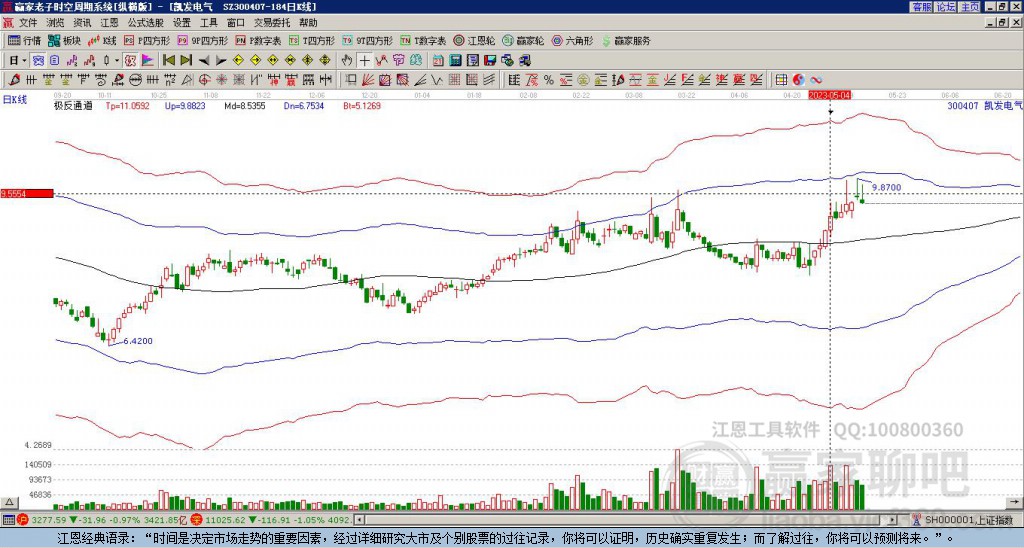Open the P四方形 tool
The width and height of the screenshot is (1024, 548).
[147, 40]
